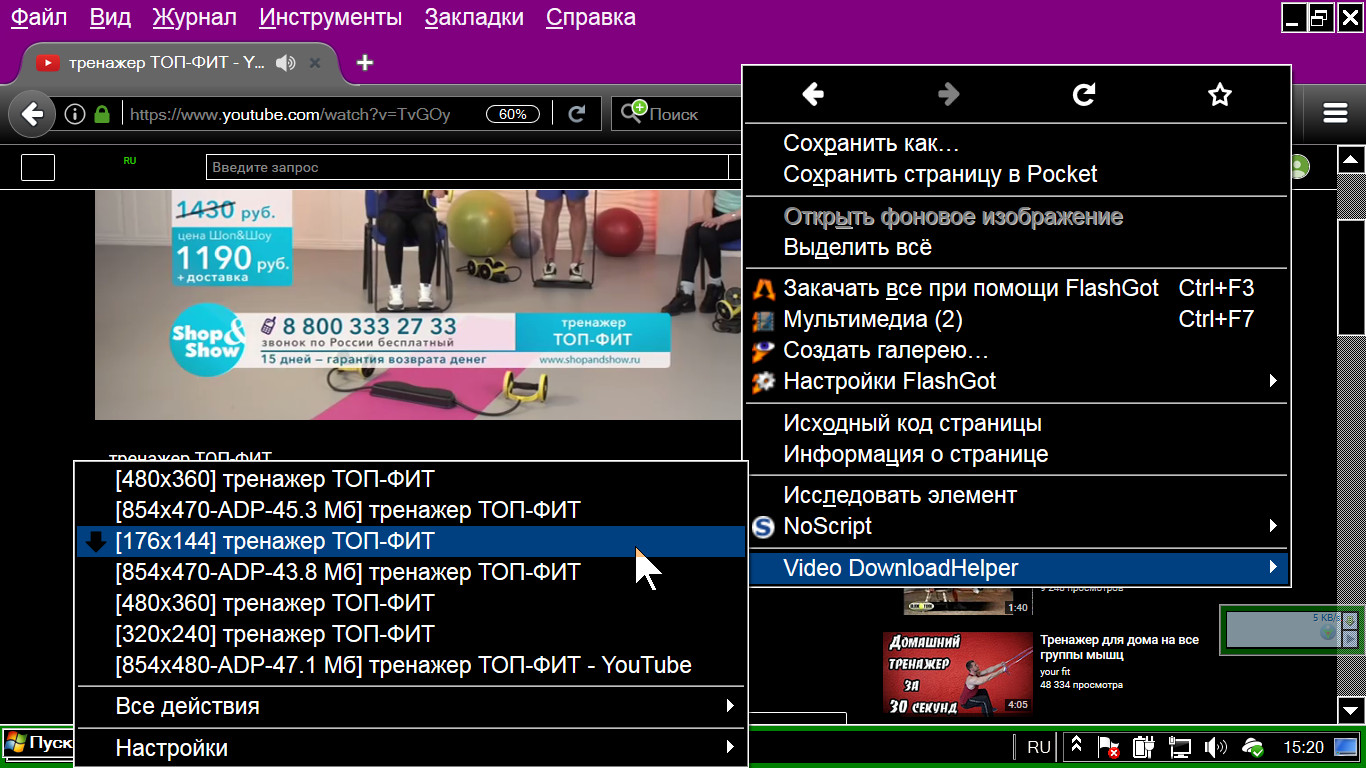1366x768 pixels.
Task: Select Закачать все при помощи FlashGot
Action: pos(1017,289)
